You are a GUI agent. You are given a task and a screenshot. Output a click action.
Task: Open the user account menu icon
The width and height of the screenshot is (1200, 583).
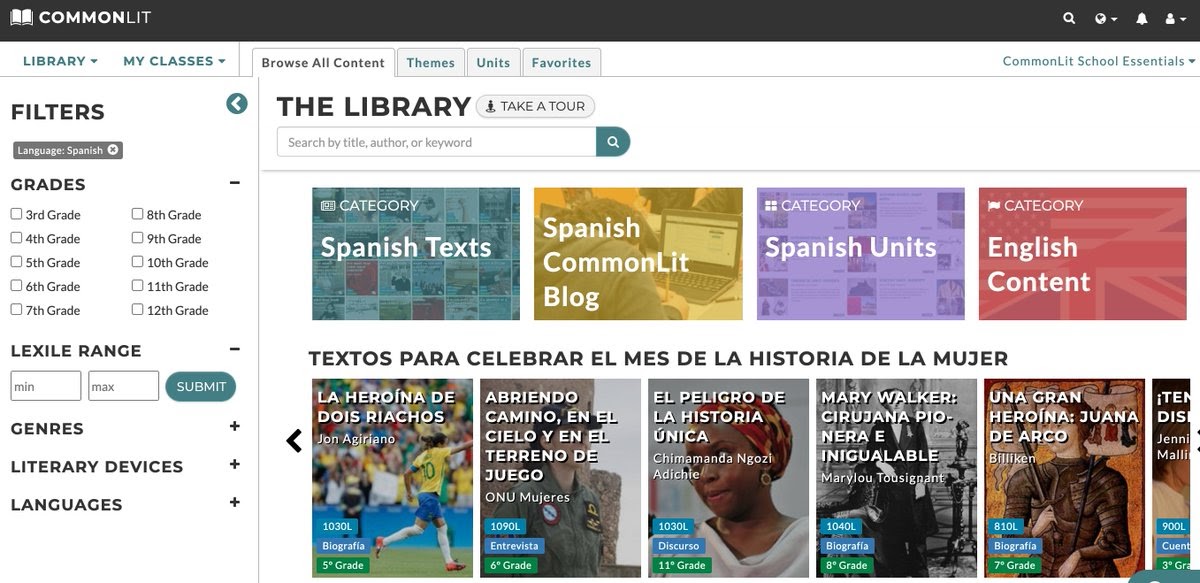click(1175, 18)
